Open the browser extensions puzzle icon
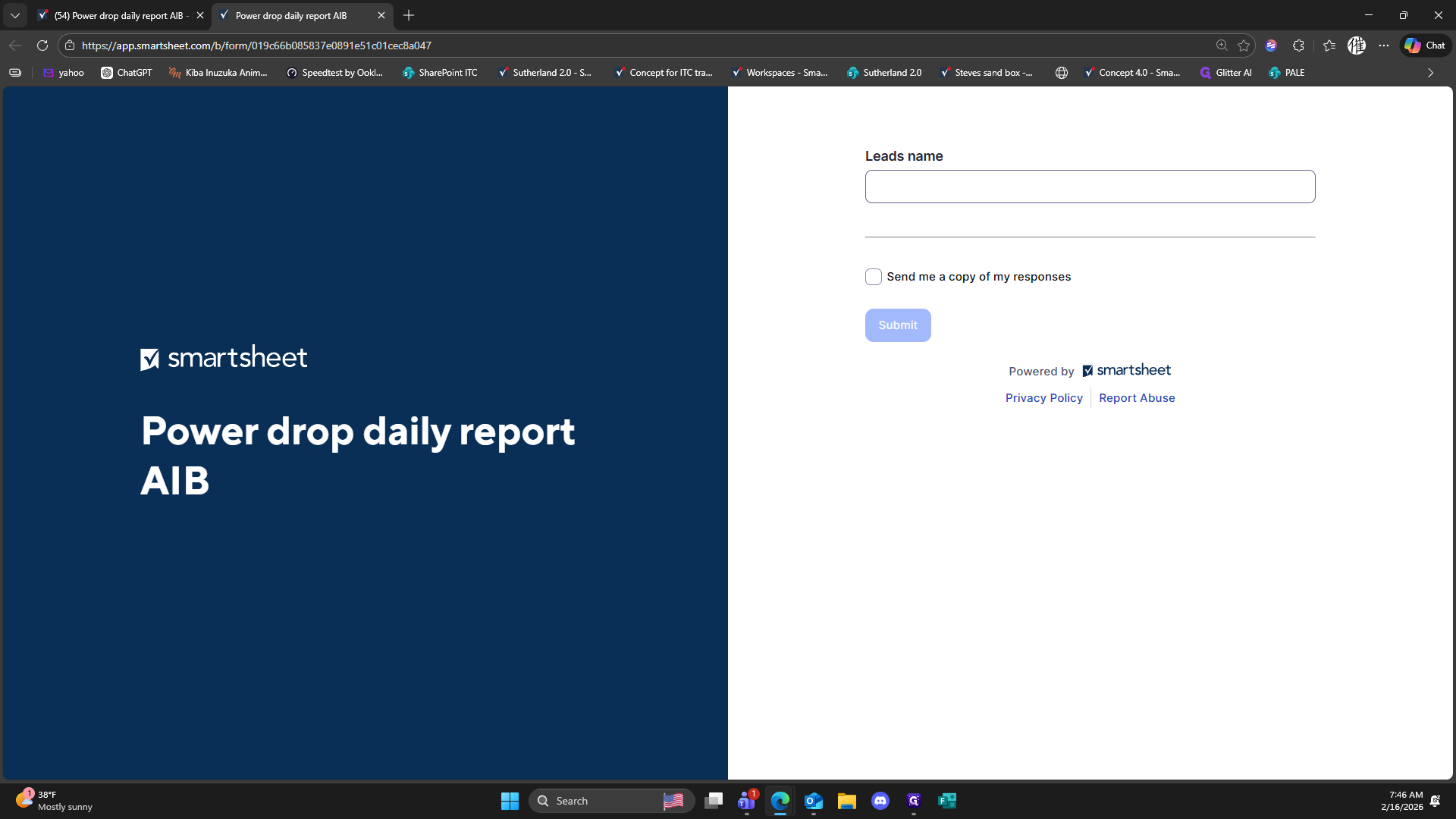This screenshot has height=819, width=1456. point(1298,45)
